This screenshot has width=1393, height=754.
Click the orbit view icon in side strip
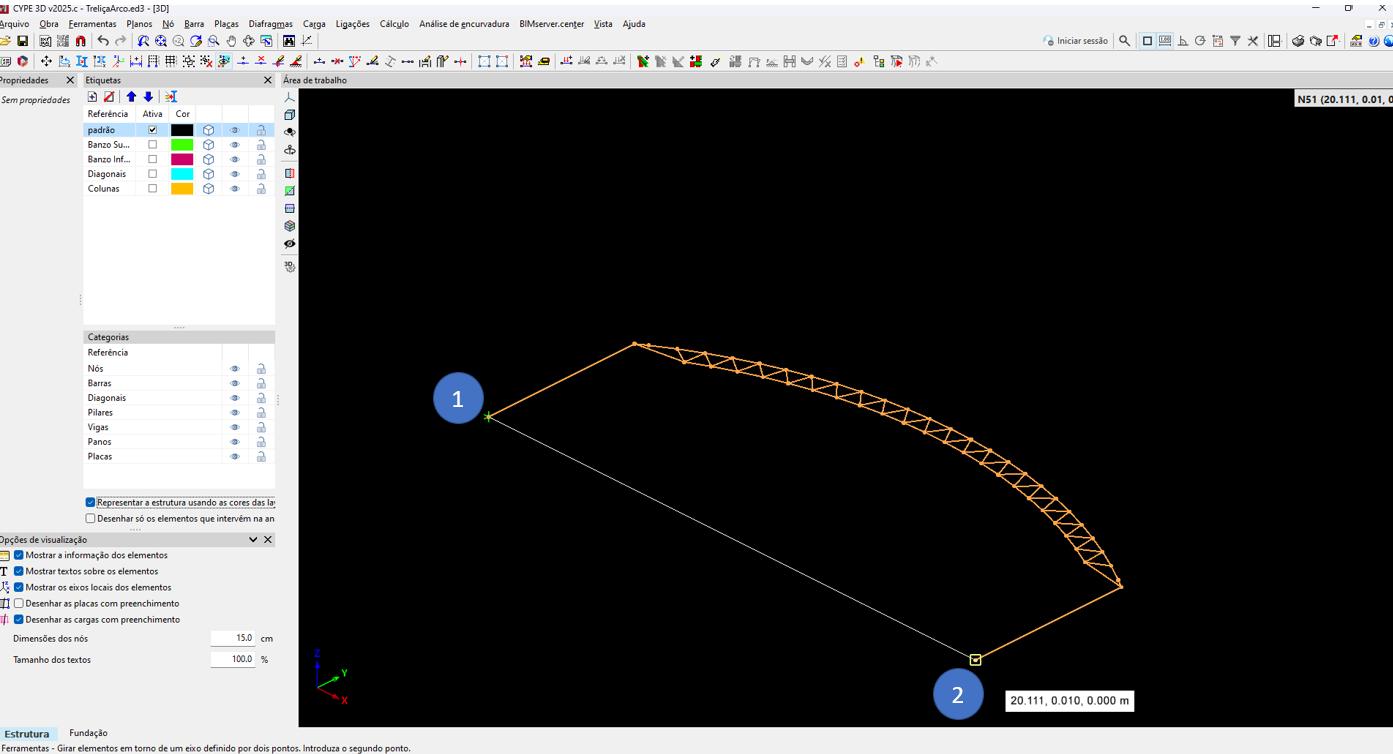(x=290, y=132)
